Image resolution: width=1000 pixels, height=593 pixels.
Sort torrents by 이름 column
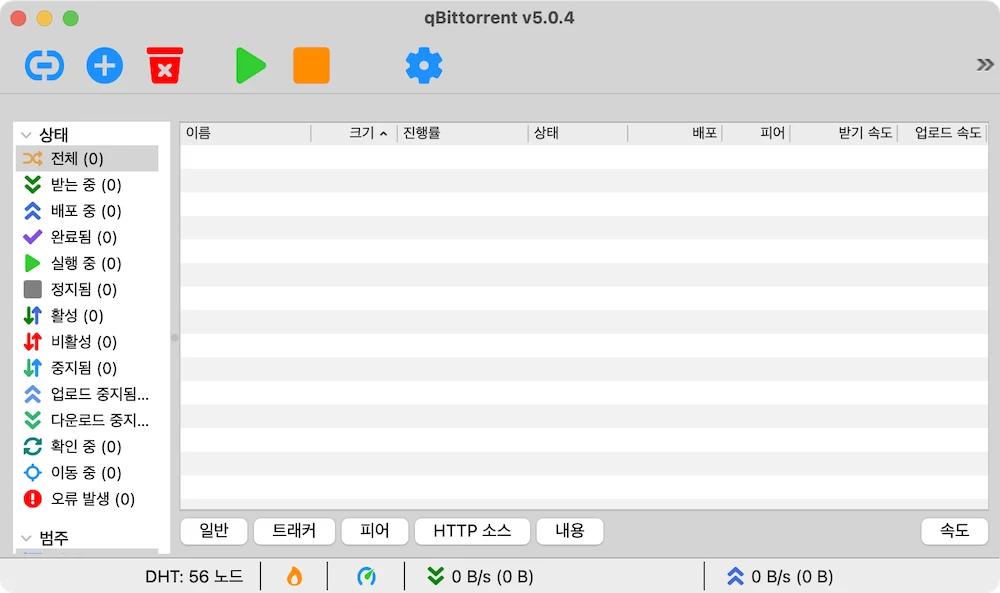tap(246, 133)
